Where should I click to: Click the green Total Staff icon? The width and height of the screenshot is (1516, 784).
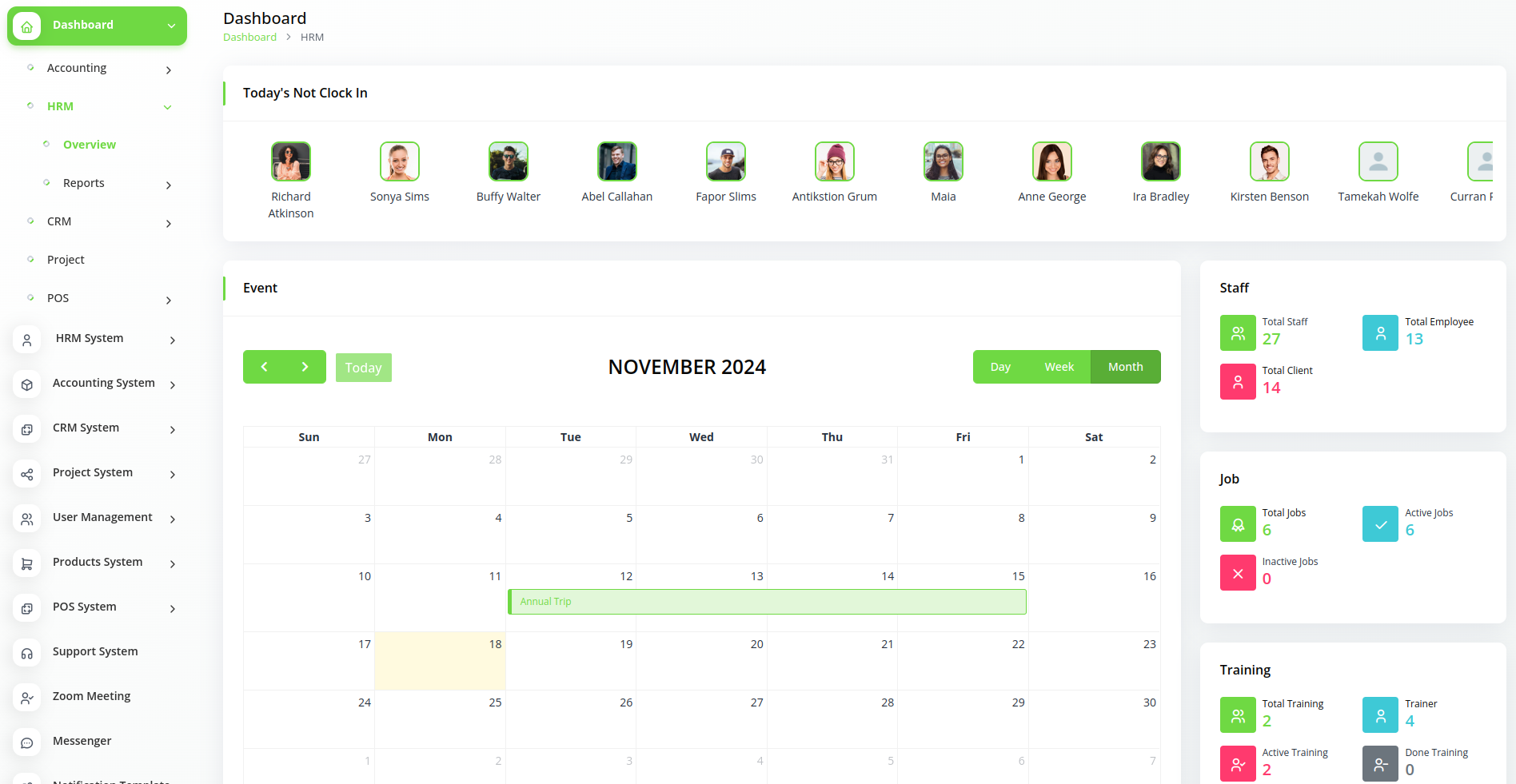1237,333
